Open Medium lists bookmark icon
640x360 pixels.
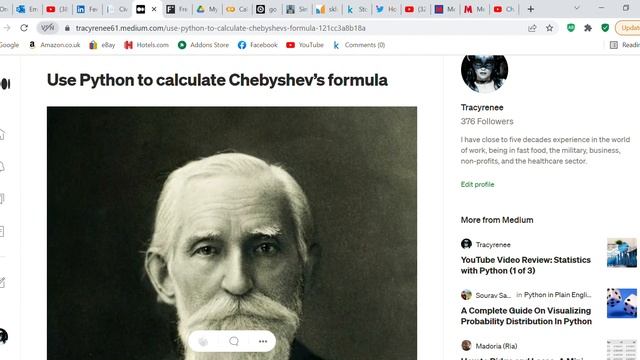(2, 199)
